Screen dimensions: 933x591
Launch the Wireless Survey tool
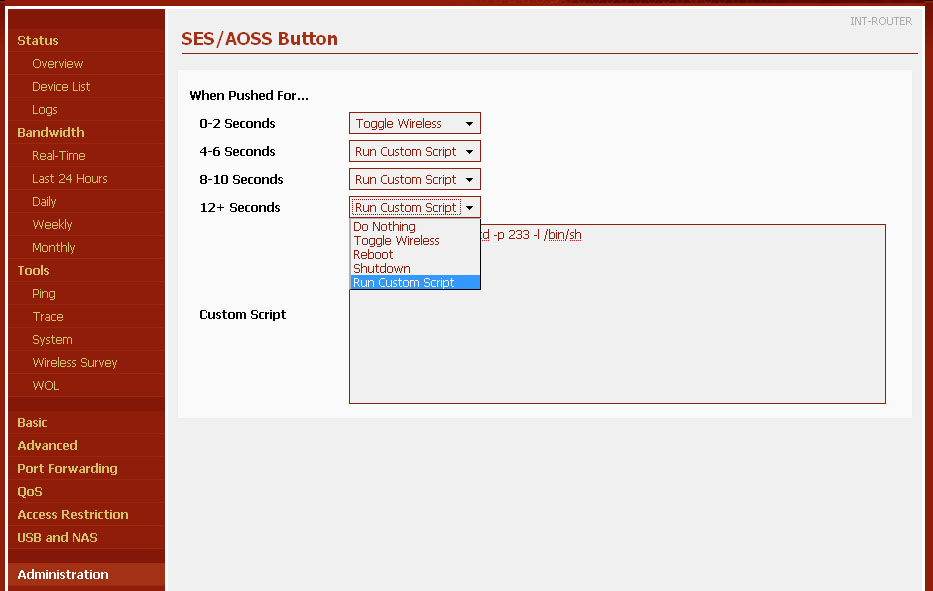click(x=75, y=363)
